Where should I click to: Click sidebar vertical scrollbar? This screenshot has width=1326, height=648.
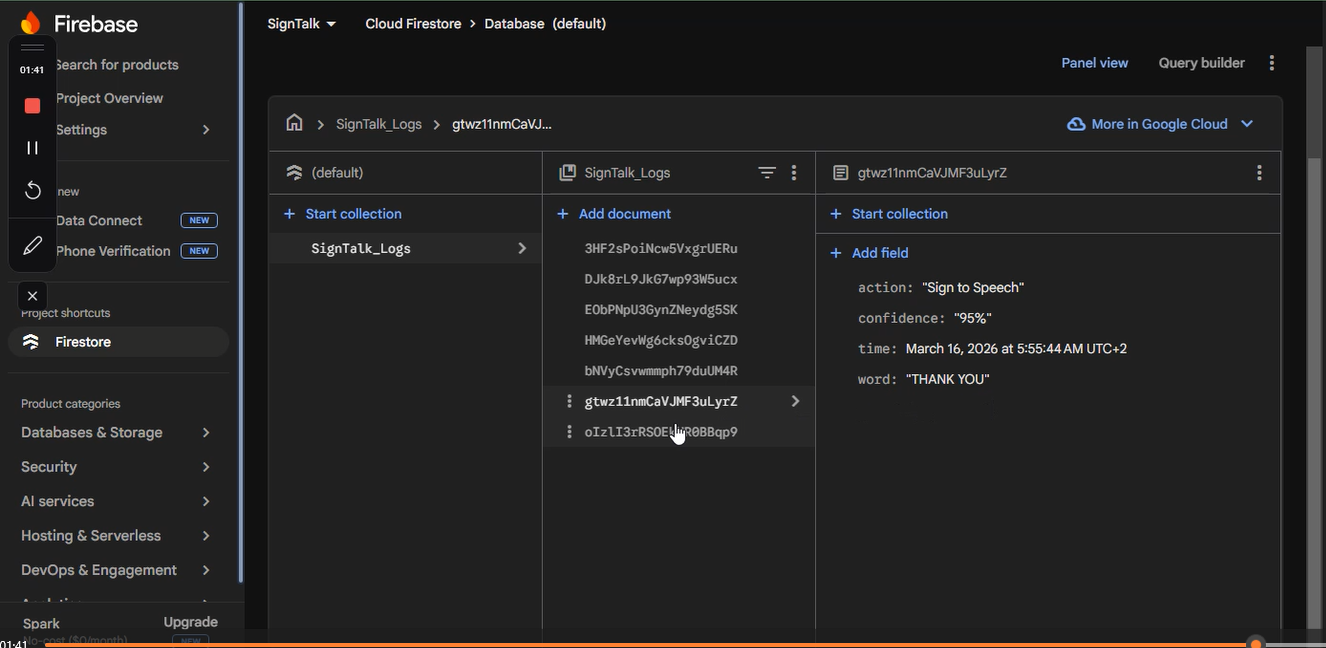tap(240, 295)
